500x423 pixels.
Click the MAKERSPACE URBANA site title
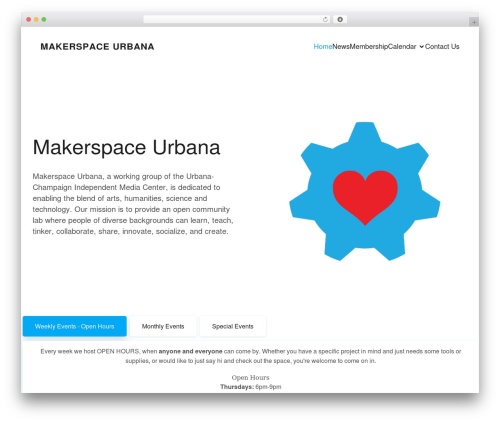pyautogui.click(x=97, y=47)
